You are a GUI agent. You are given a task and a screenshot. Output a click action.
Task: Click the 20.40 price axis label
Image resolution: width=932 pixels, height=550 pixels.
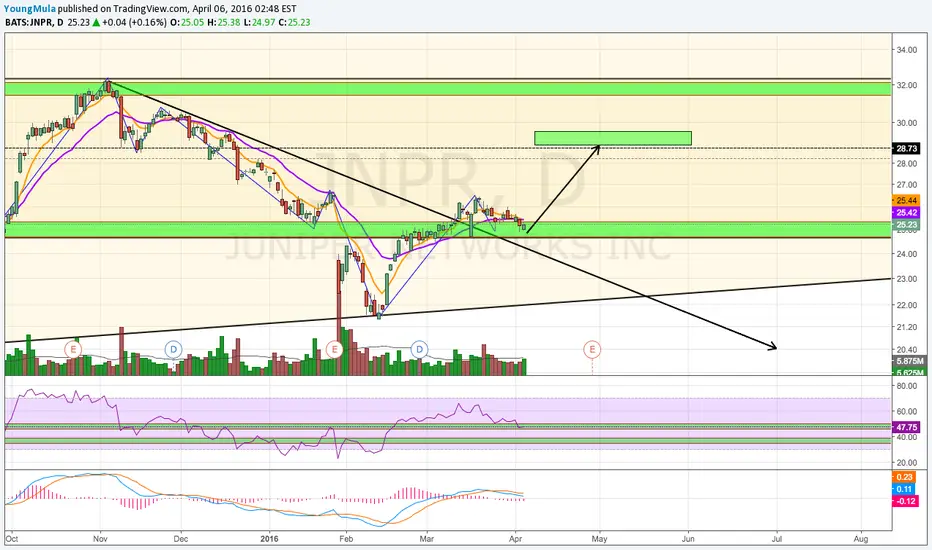[x=906, y=350]
